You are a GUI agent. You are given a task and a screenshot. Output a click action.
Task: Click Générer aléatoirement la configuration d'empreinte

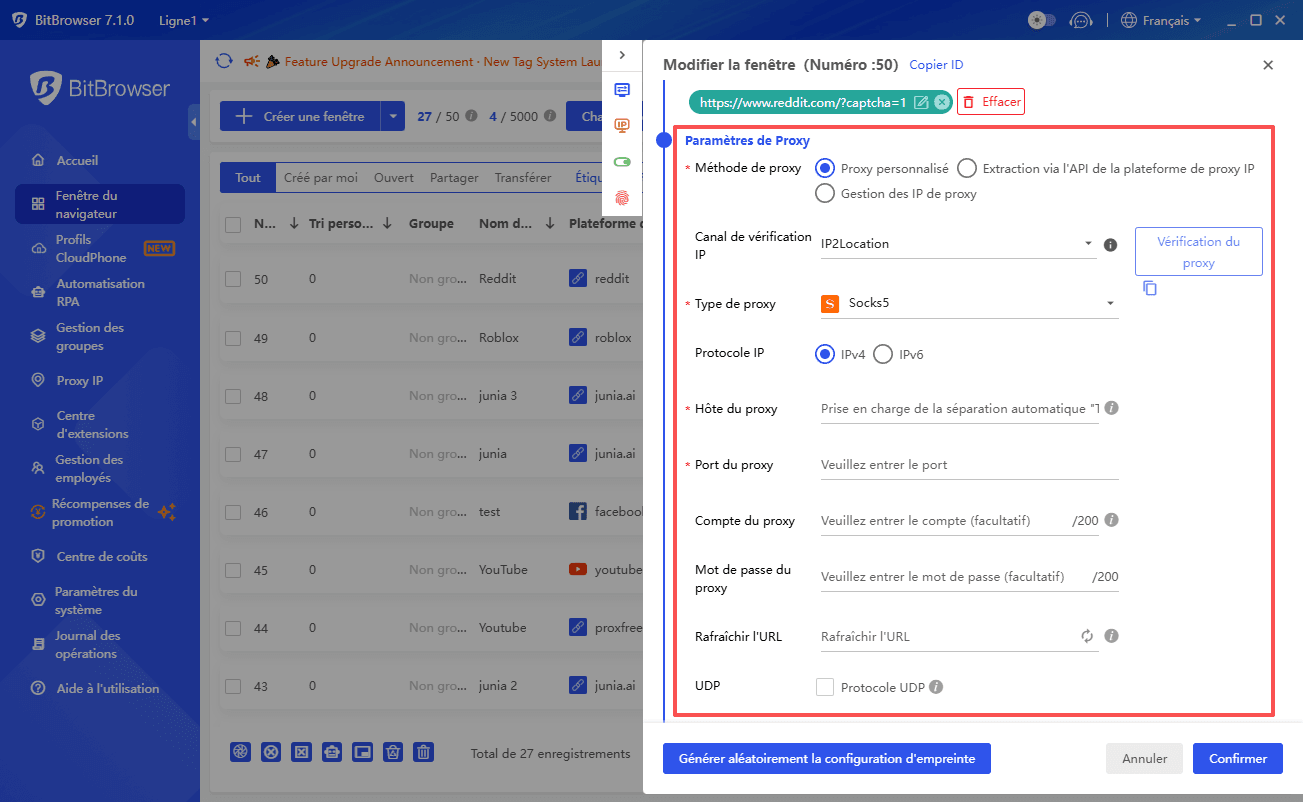[x=827, y=759]
